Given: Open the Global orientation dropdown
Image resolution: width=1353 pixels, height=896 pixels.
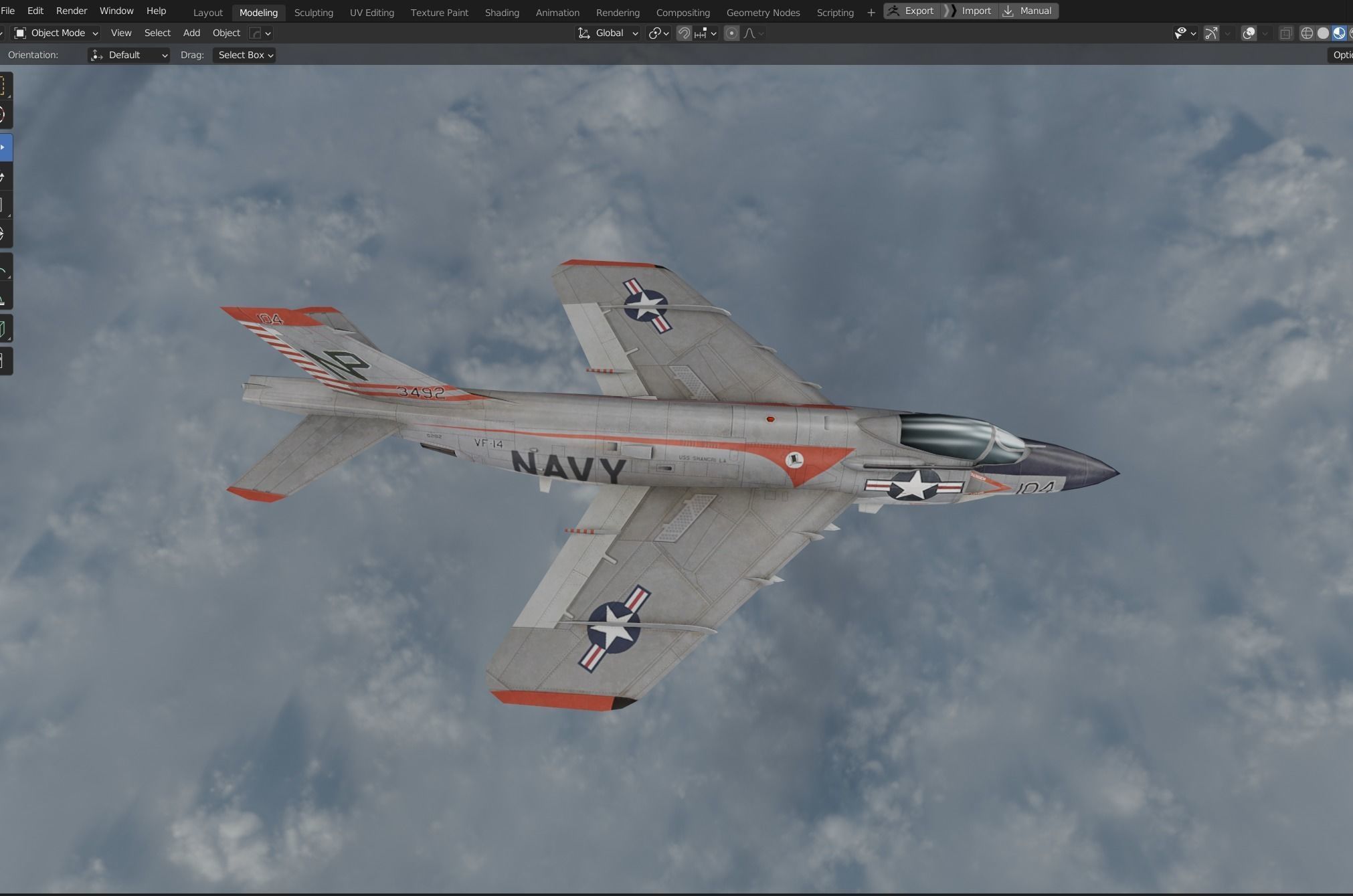Looking at the screenshot, I should (608, 33).
